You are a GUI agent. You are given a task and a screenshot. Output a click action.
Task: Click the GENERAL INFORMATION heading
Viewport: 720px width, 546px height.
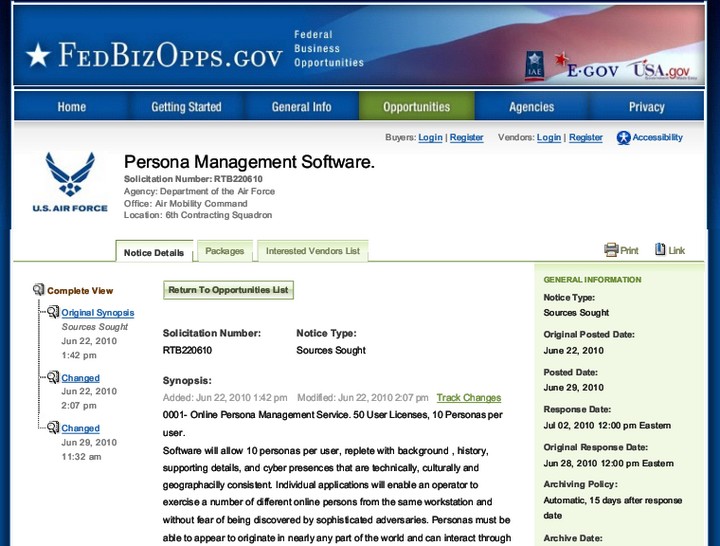(x=592, y=280)
